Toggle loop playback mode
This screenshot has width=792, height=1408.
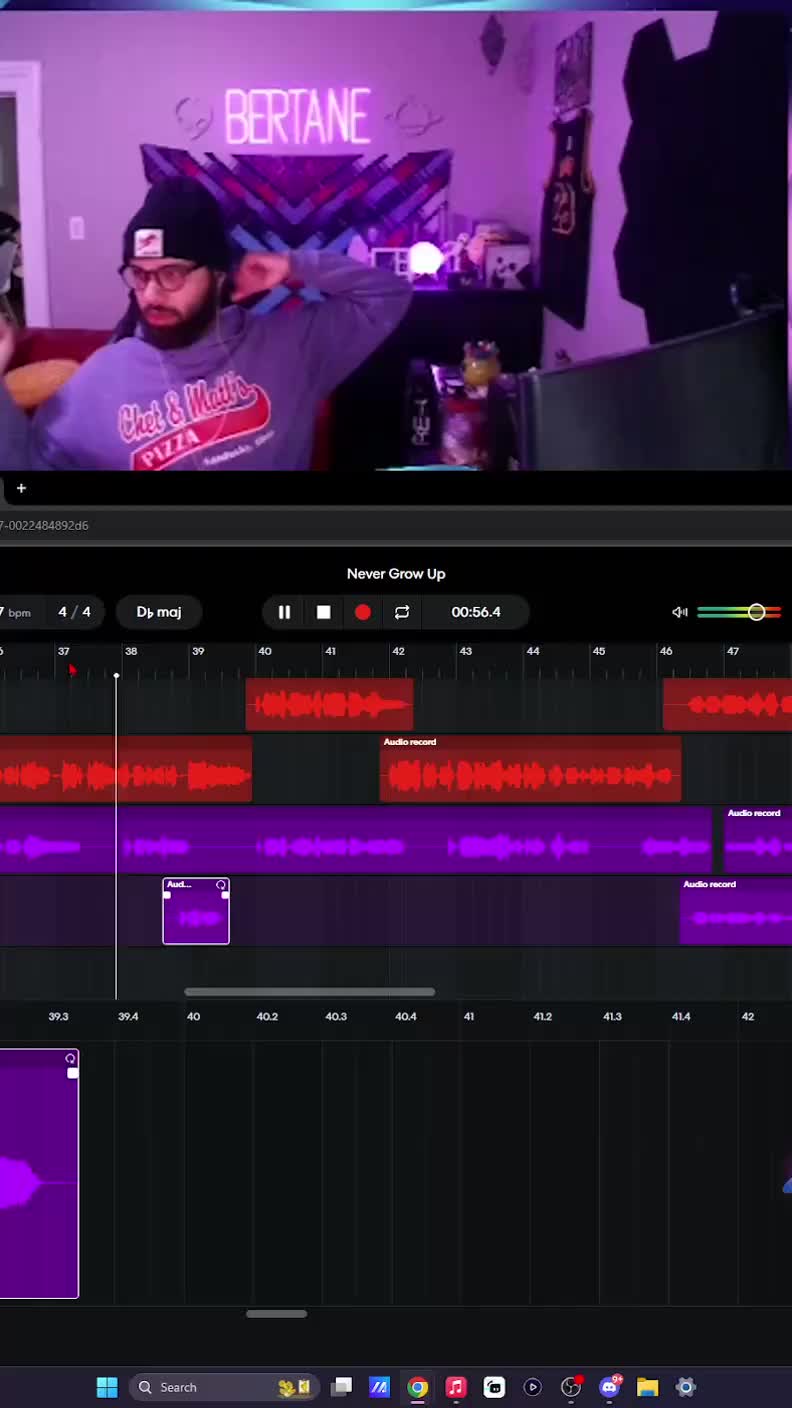coord(402,612)
